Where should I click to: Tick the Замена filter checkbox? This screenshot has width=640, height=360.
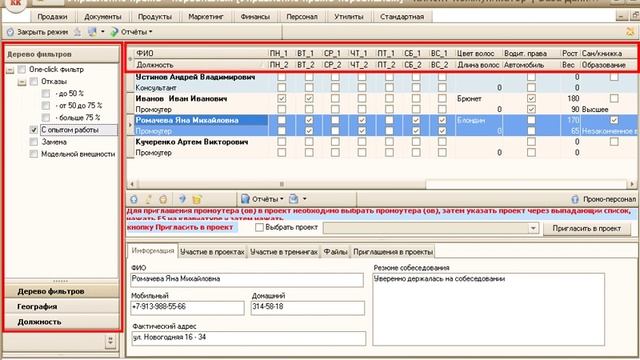[x=34, y=142]
